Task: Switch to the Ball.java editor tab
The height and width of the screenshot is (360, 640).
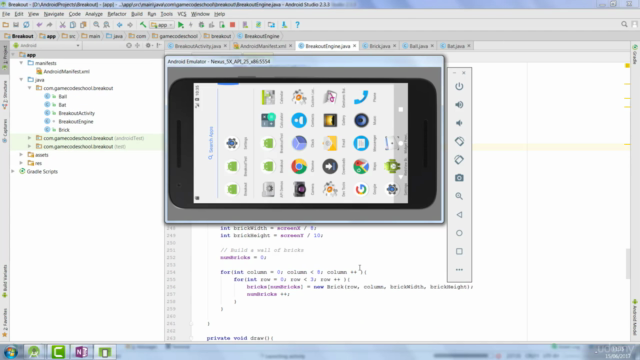Action: pos(418,46)
